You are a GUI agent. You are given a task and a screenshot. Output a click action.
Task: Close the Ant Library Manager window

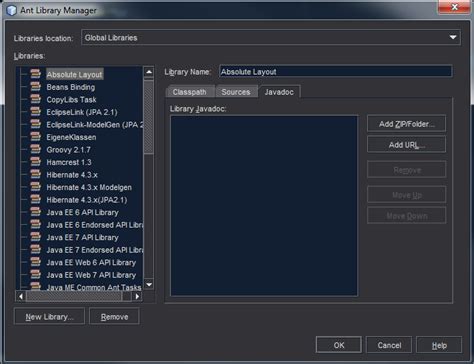(x=454, y=7)
